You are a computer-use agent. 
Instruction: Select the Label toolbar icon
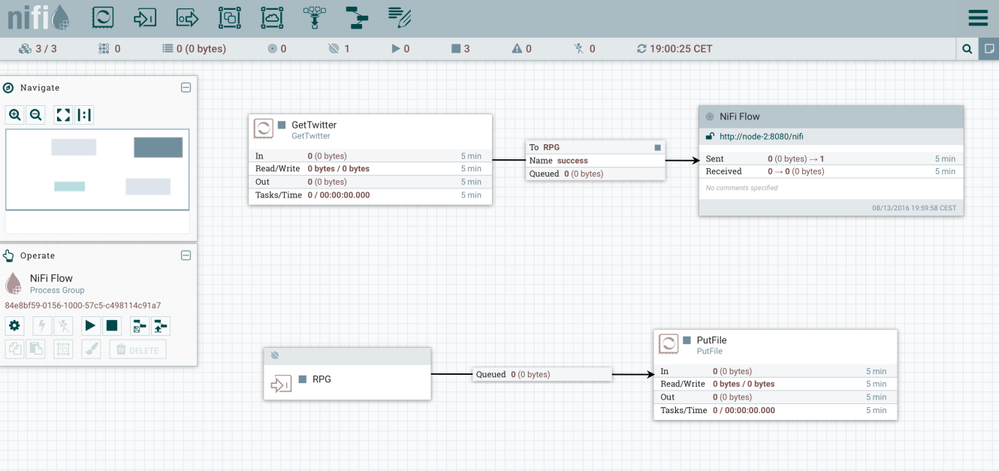click(399, 17)
